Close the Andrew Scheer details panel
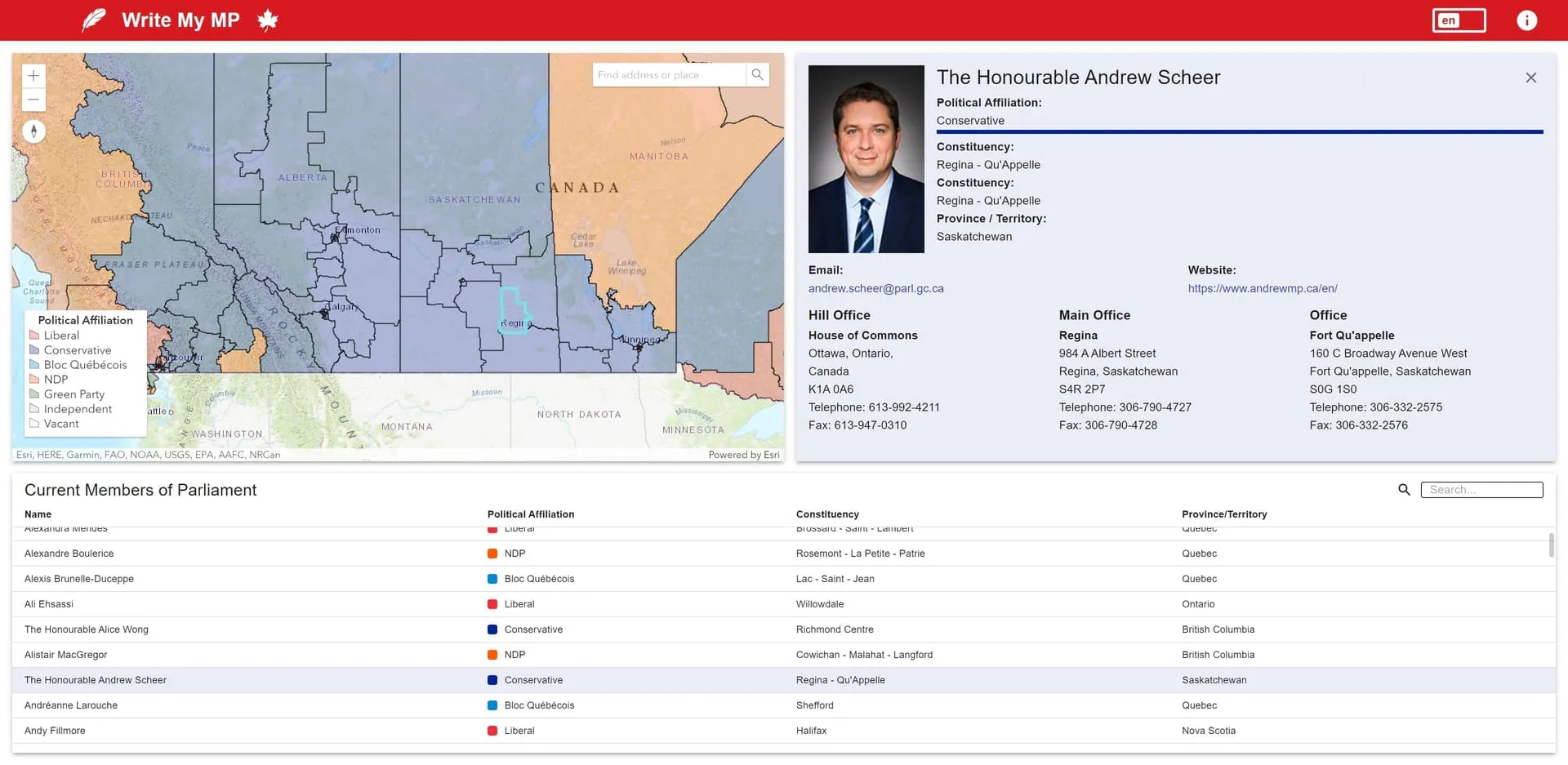The image size is (1568, 765). 1531,78
